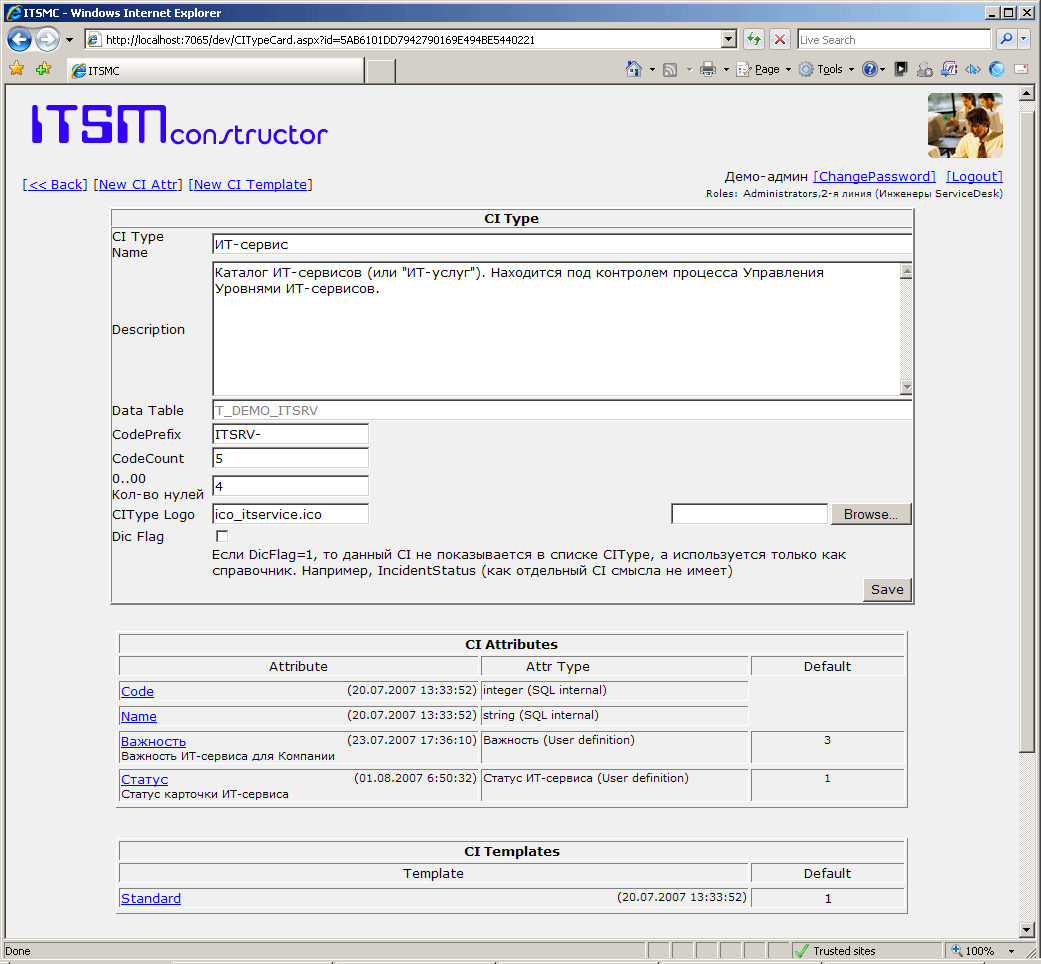This screenshot has height=964, width=1041.
Task: Click the magnifier search icon
Action: [x=1006, y=39]
